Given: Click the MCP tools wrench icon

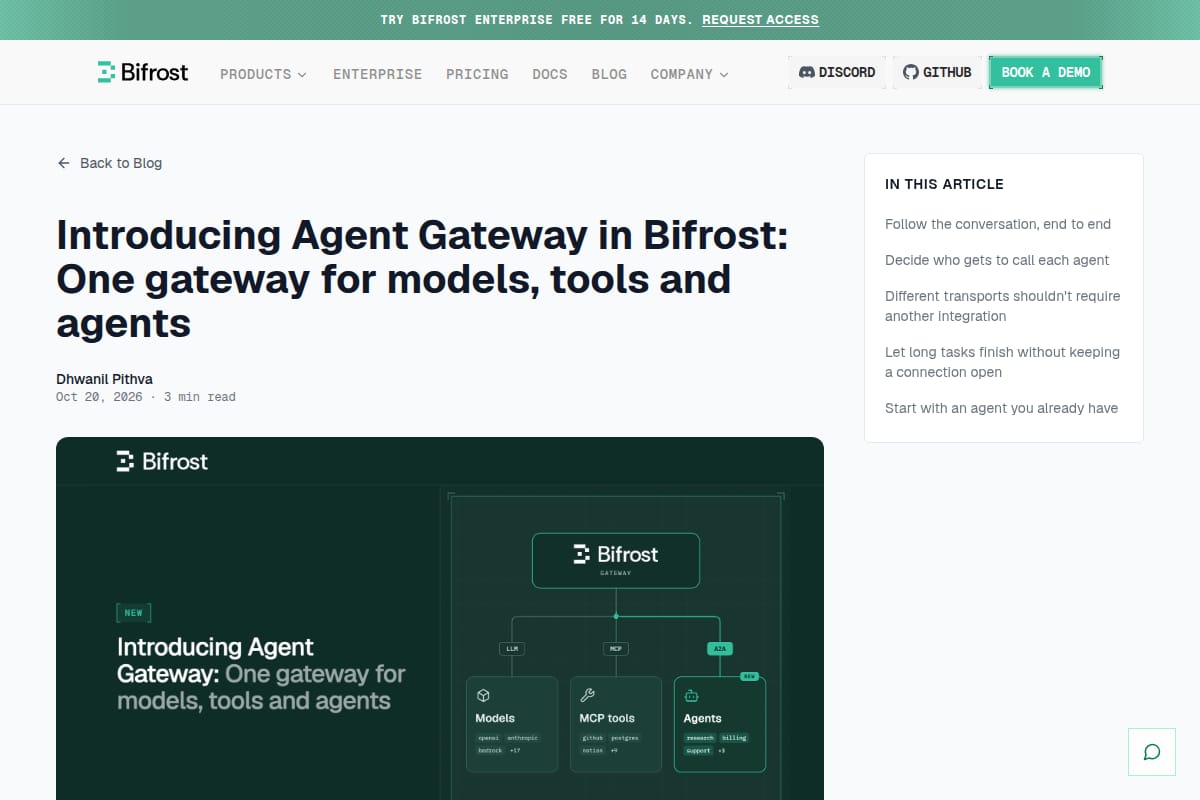Looking at the screenshot, I should [x=587, y=695].
